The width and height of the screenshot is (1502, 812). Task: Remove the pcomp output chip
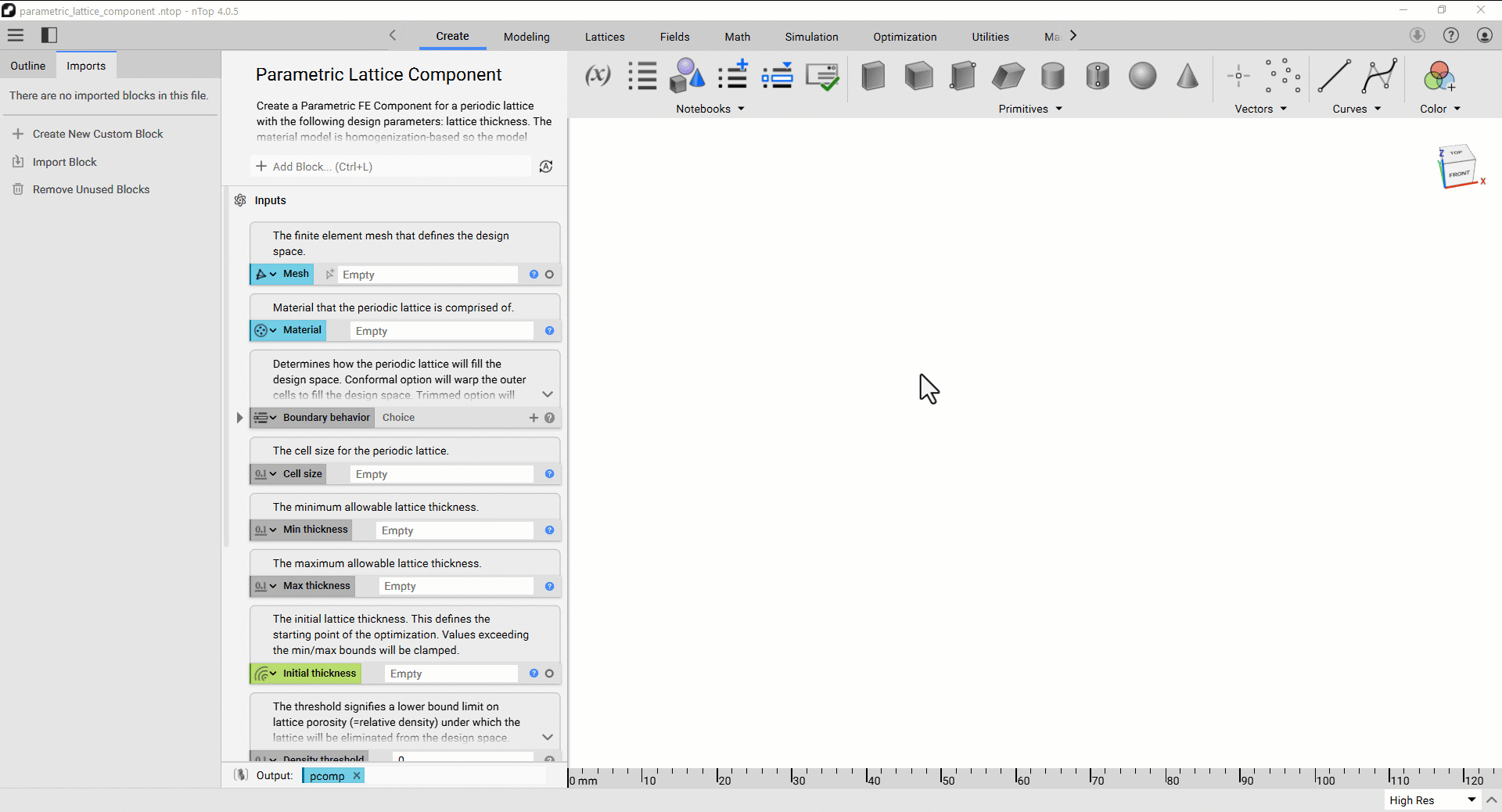357,775
